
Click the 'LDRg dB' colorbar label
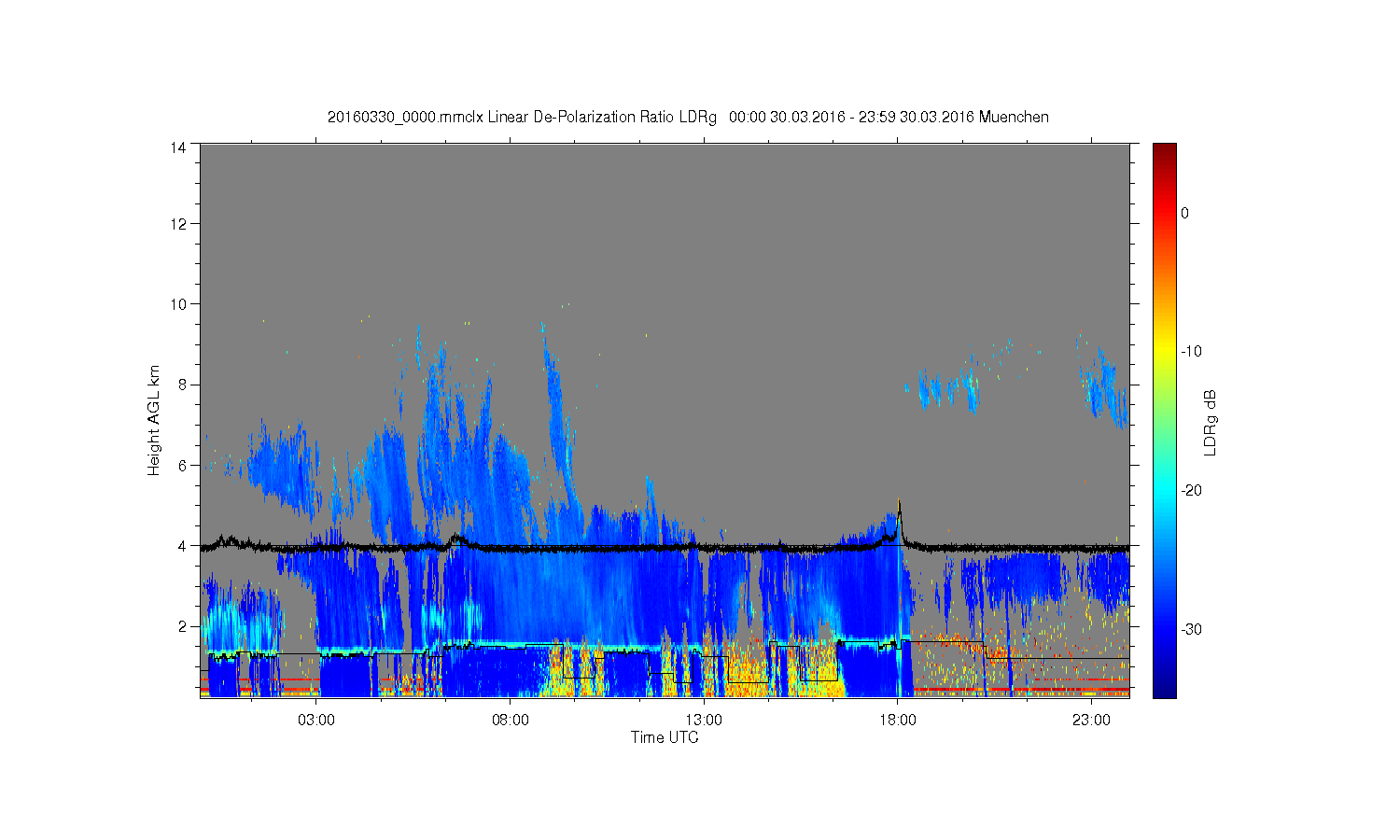point(1211,422)
